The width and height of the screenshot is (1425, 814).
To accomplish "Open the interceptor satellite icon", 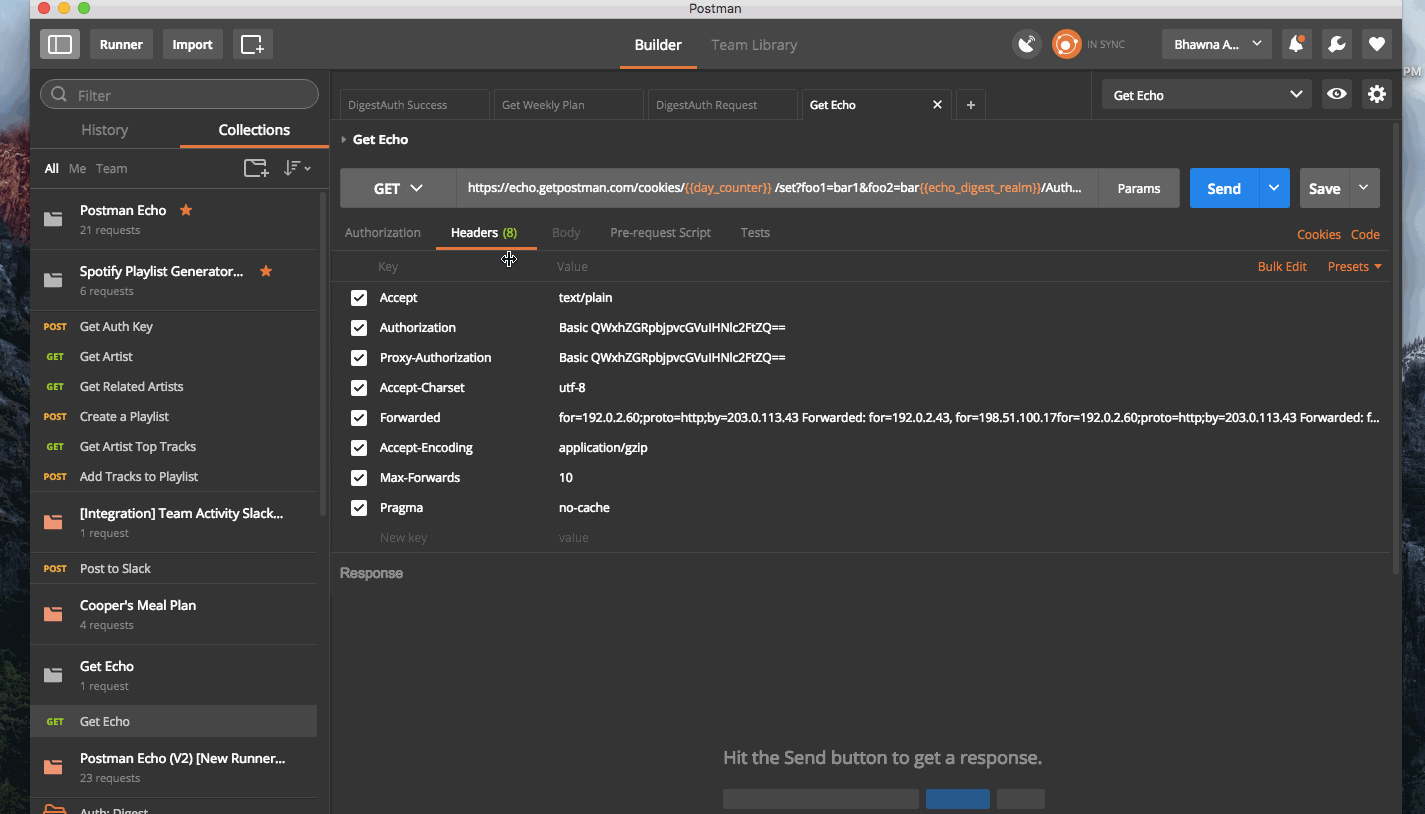I will (1027, 44).
